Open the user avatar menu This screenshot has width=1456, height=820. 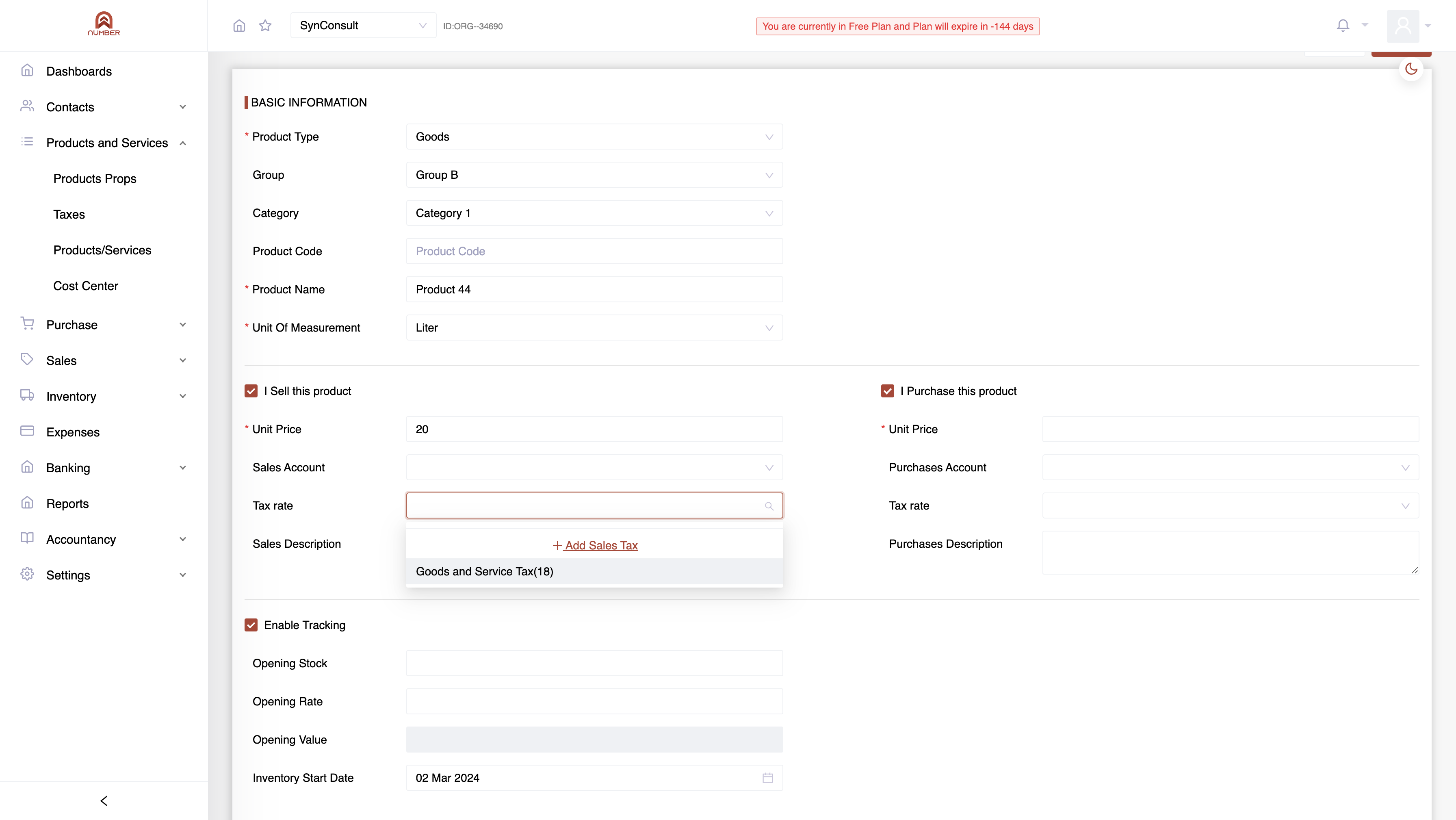[1403, 26]
